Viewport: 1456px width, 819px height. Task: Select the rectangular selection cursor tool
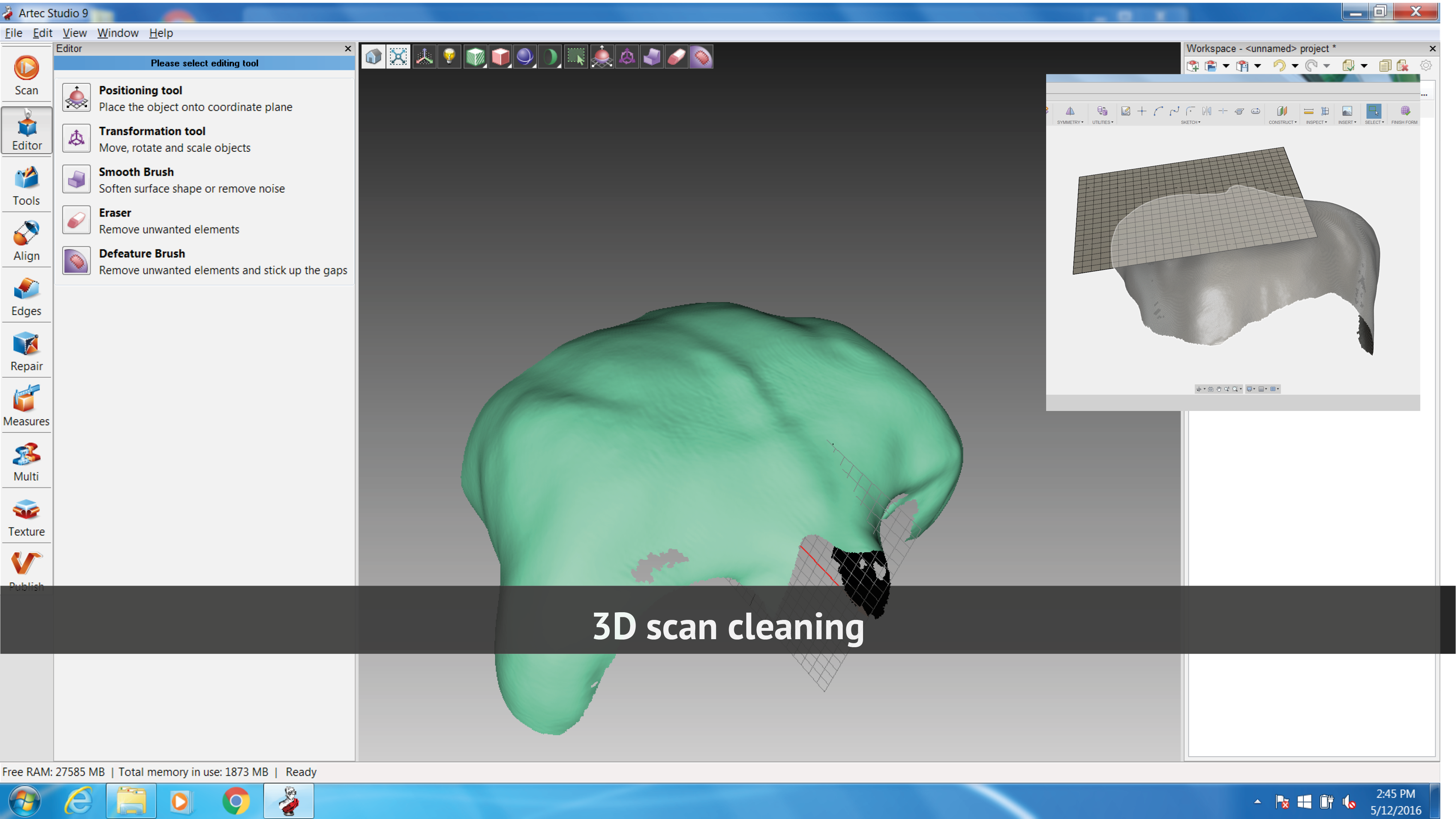pos(576,56)
